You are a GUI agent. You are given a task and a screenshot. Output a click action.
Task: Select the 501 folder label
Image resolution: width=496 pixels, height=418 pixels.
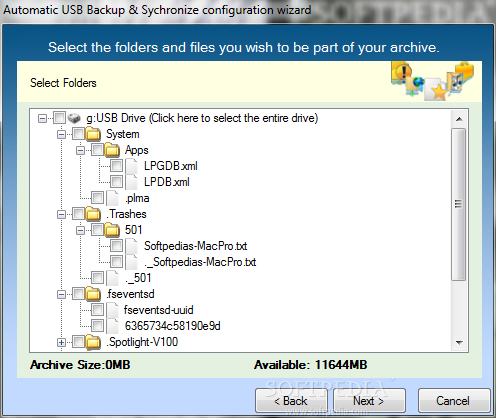[134, 230]
